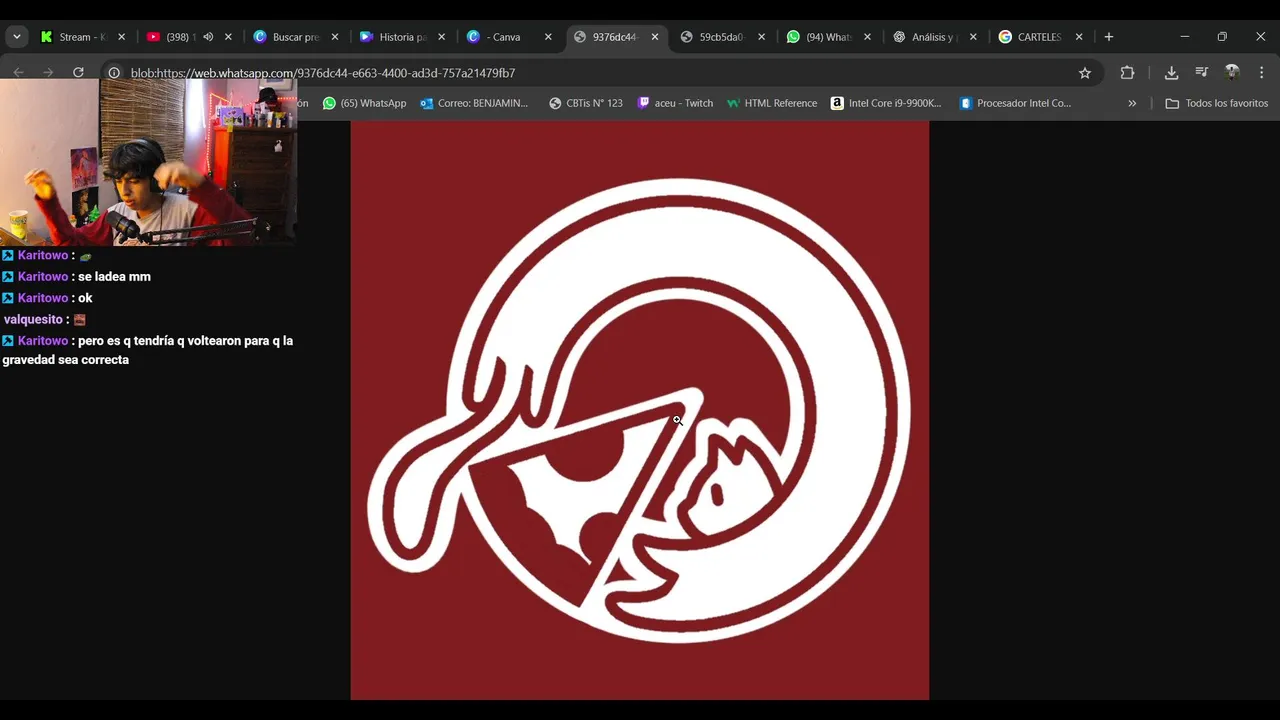This screenshot has height=720, width=1280.
Task: Open the Procesador Intel Co... bookmark
Action: [1015, 103]
